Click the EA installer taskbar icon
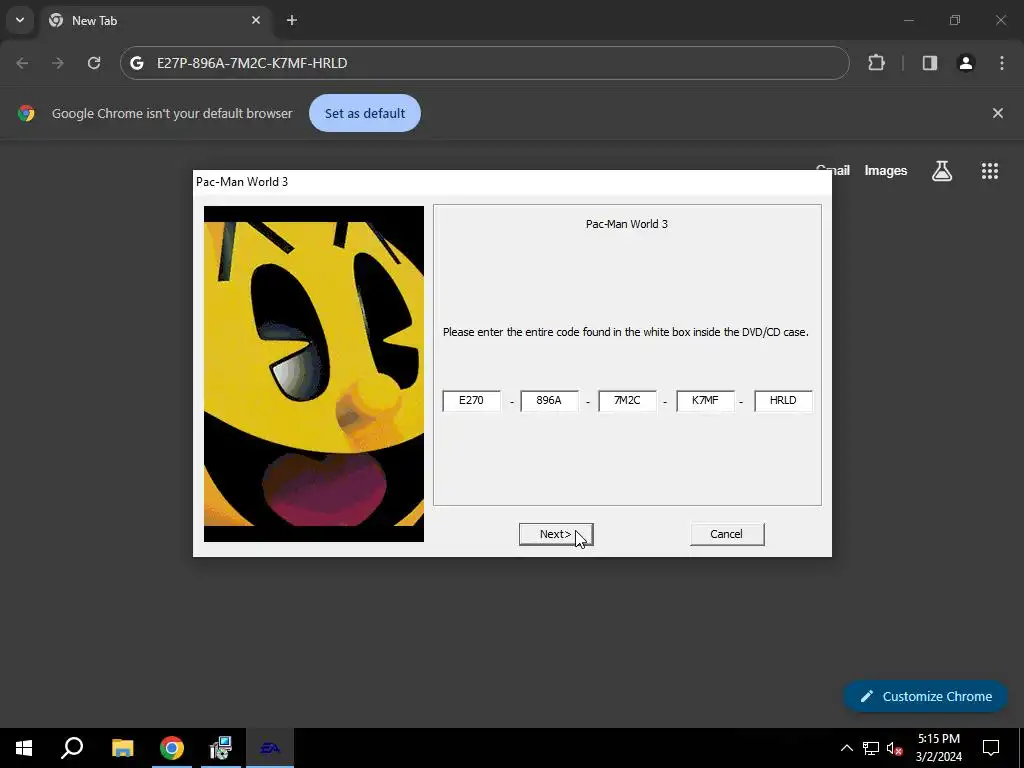 [270, 748]
